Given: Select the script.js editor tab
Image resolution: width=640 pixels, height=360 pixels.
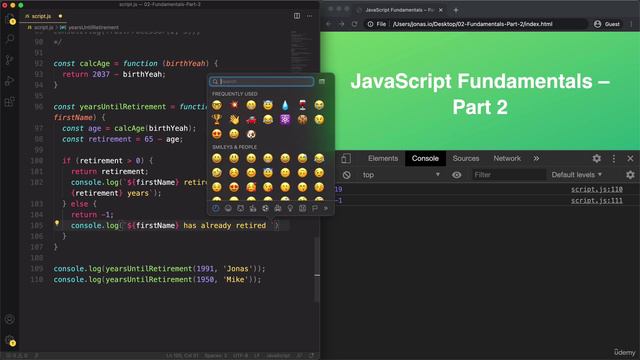Looking at the screenshot, I should click(41, 16).
